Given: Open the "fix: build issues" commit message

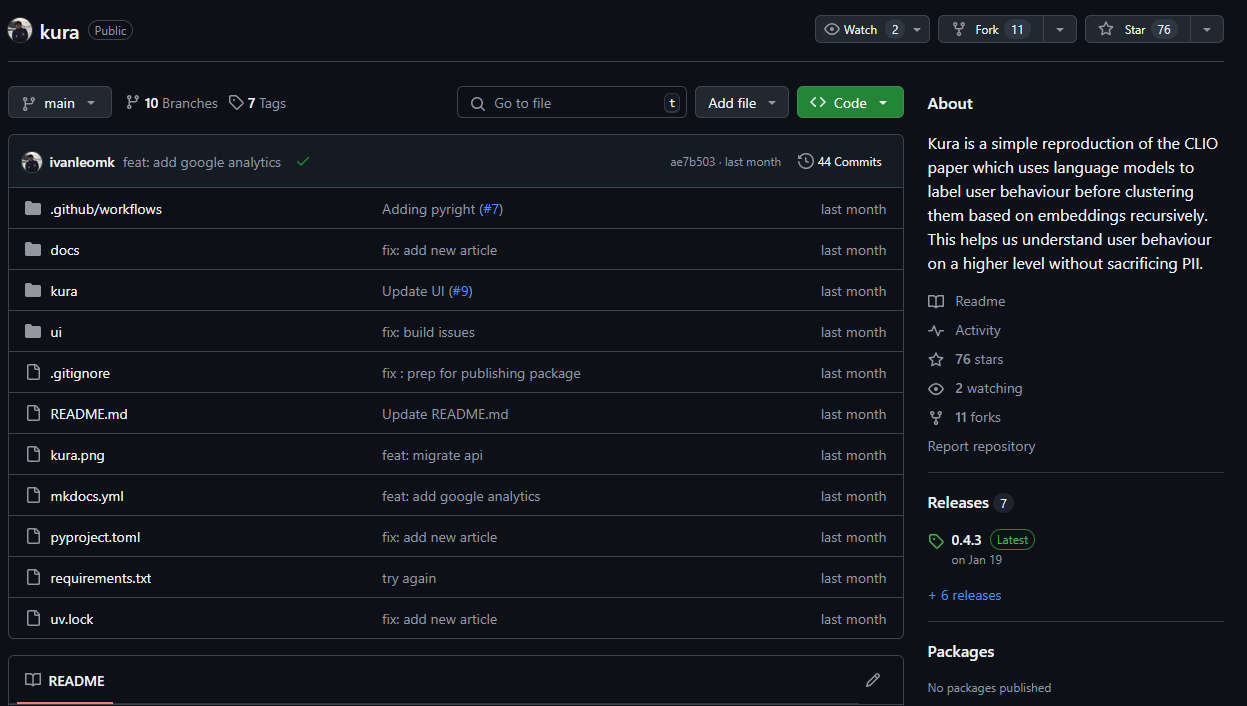Looking at the screenshot, I should 428,332.
